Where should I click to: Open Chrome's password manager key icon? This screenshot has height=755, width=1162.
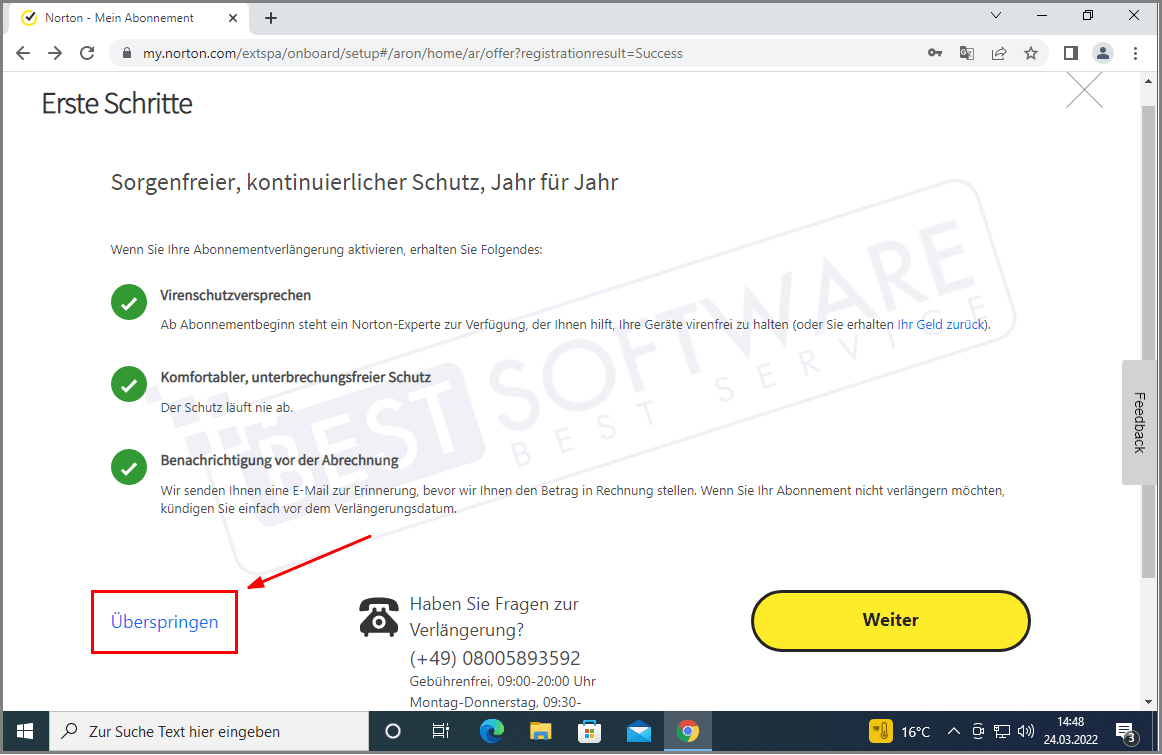(x=934, y=53)
